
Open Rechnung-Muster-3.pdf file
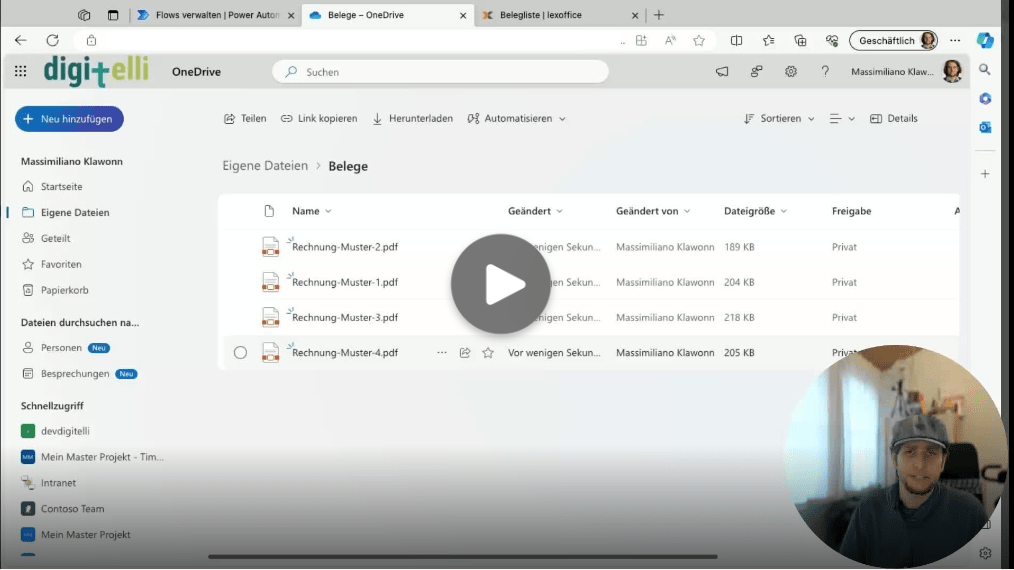tap(345, 318)
